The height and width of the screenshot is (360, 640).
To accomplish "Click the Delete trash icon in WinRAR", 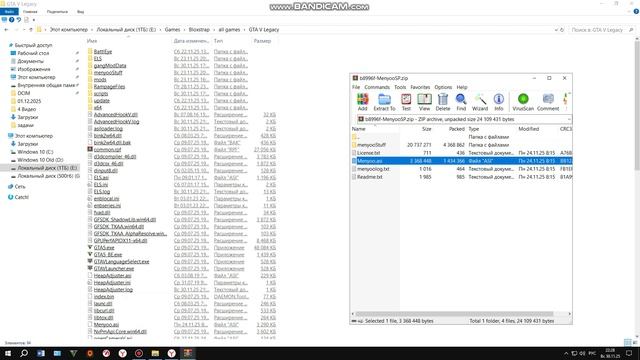I will (x=443, y=102).
